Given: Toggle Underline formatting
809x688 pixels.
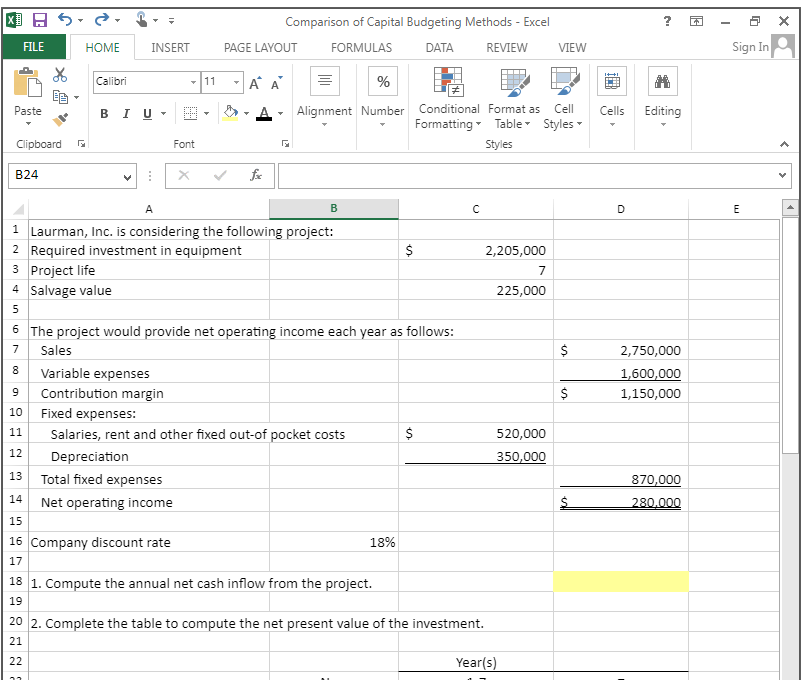Looking at the screenshot, I should (x=148, y=114).
